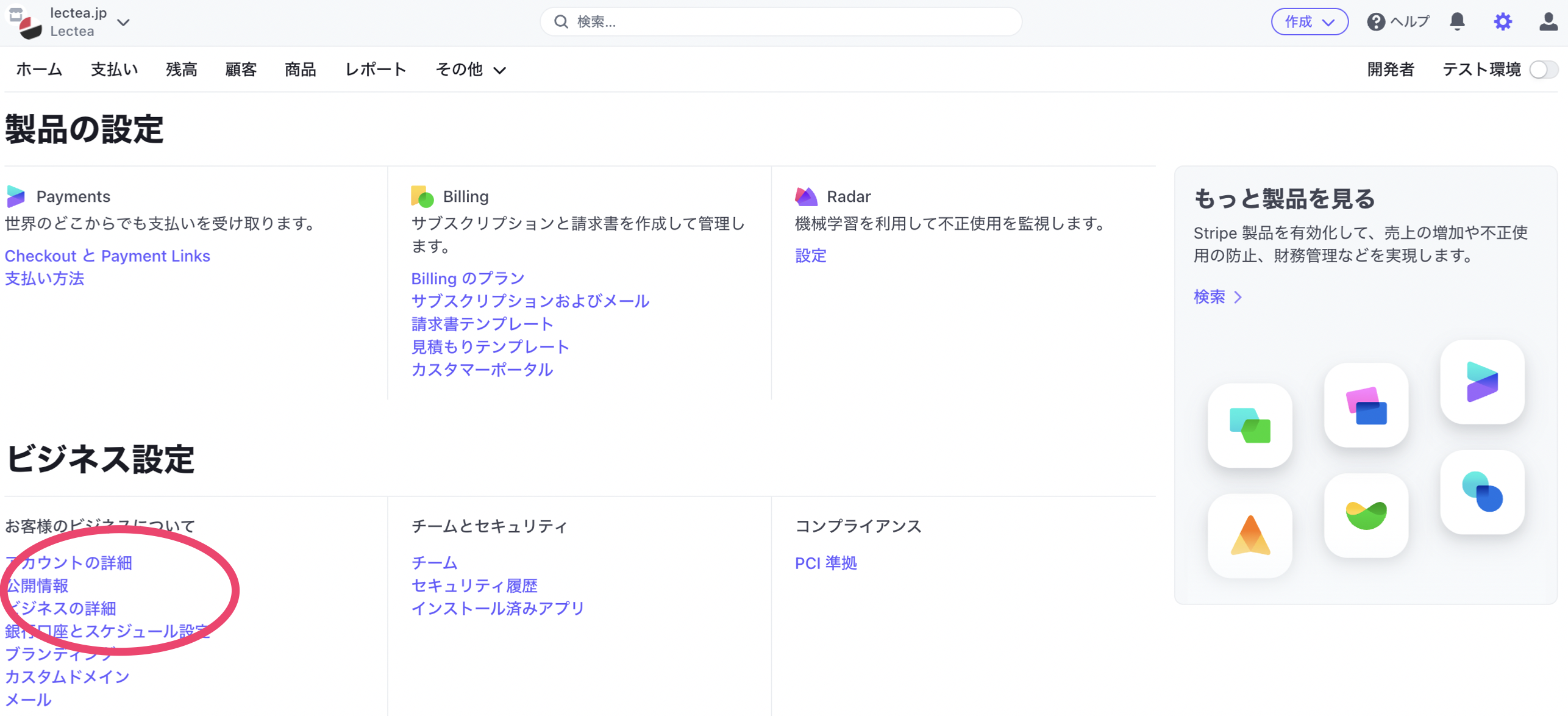The width and height of the screenshot is (1568, 716).
Task: Click the orange triangle product tile
Action: pyautogui.click(x=1250, y=535)
